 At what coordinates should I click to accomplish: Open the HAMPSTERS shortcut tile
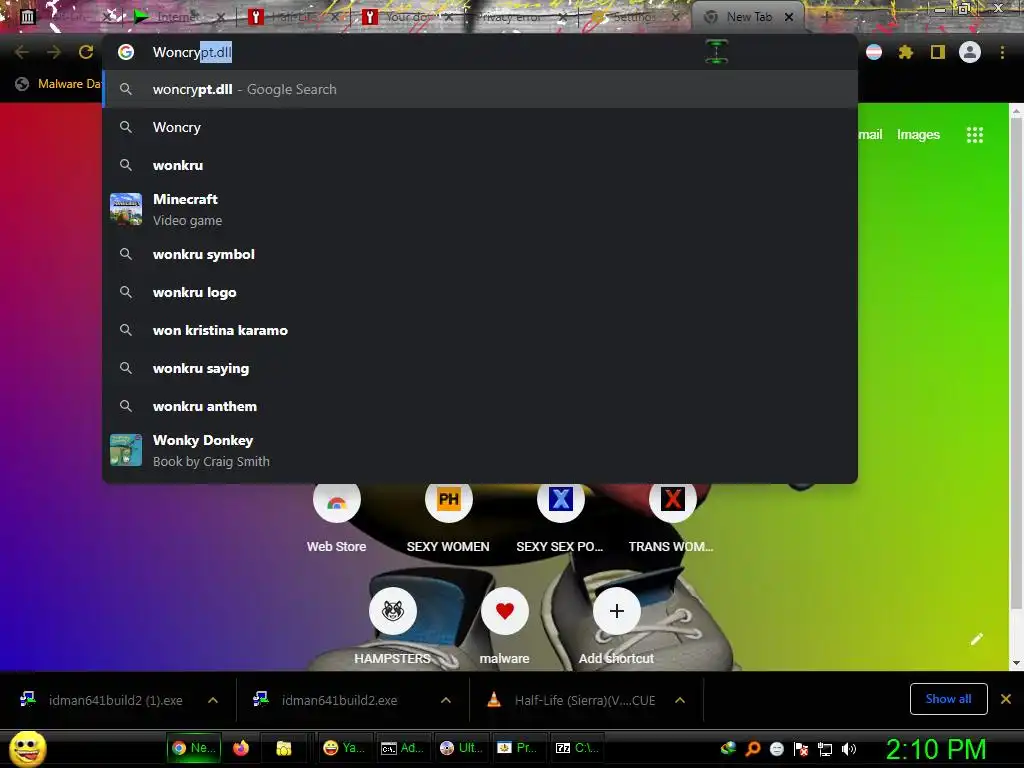pyautogui.click(x=392, y=627)
